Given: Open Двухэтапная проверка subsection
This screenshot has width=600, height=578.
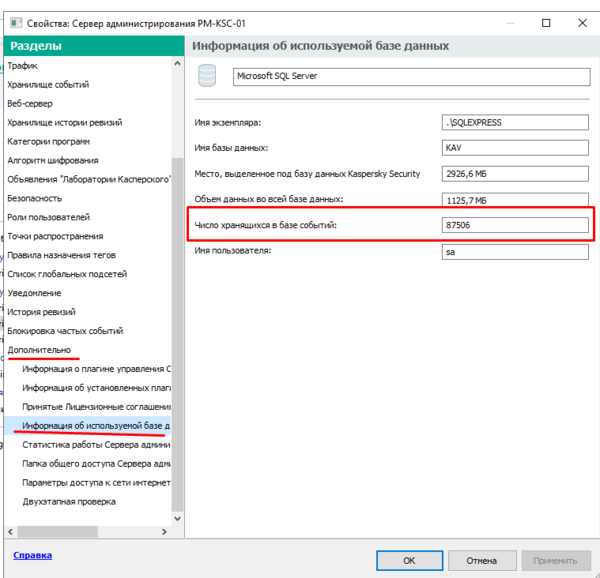Looking at the screenshot, I should coord(69,501).
